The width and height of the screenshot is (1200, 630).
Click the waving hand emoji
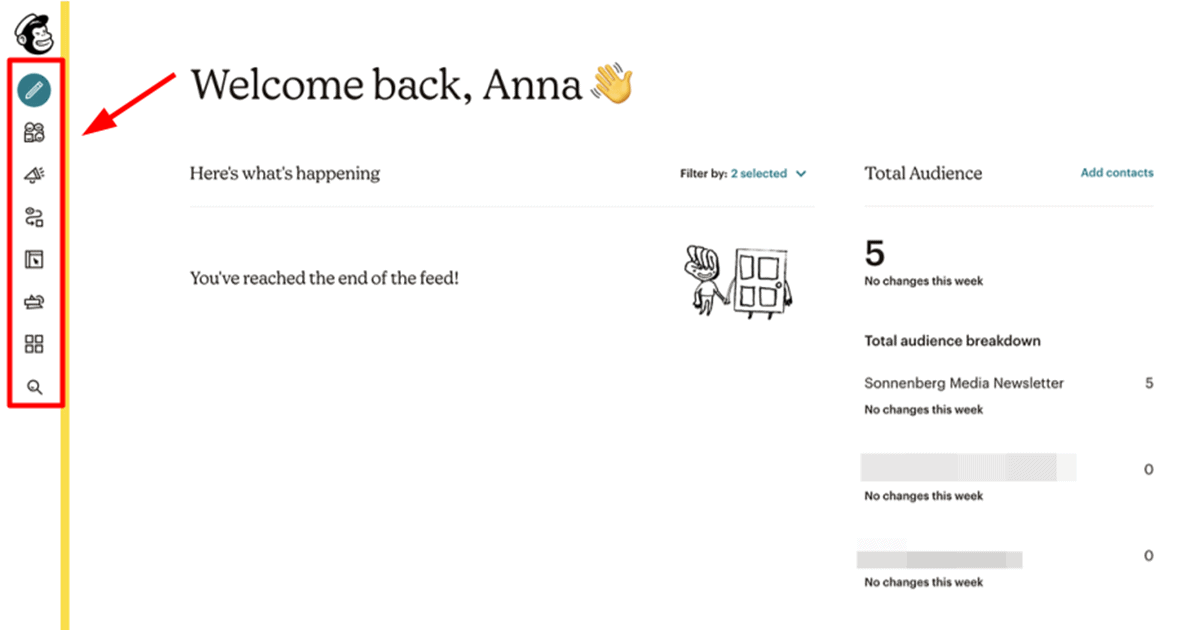pyautogui.click(x=612, y=85)
